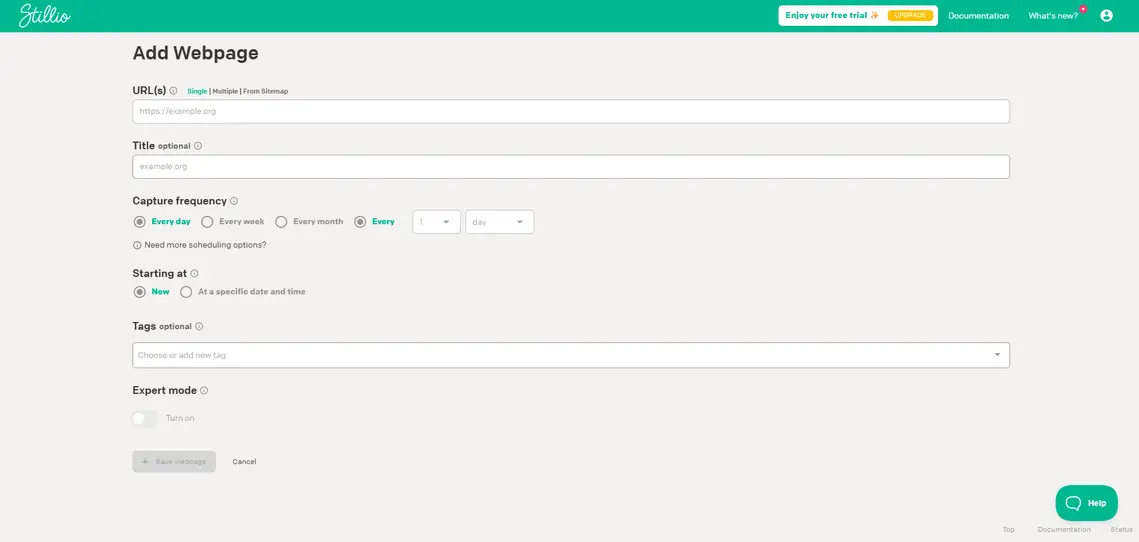Click the info icon next to URL(s)

pos(173,91)
